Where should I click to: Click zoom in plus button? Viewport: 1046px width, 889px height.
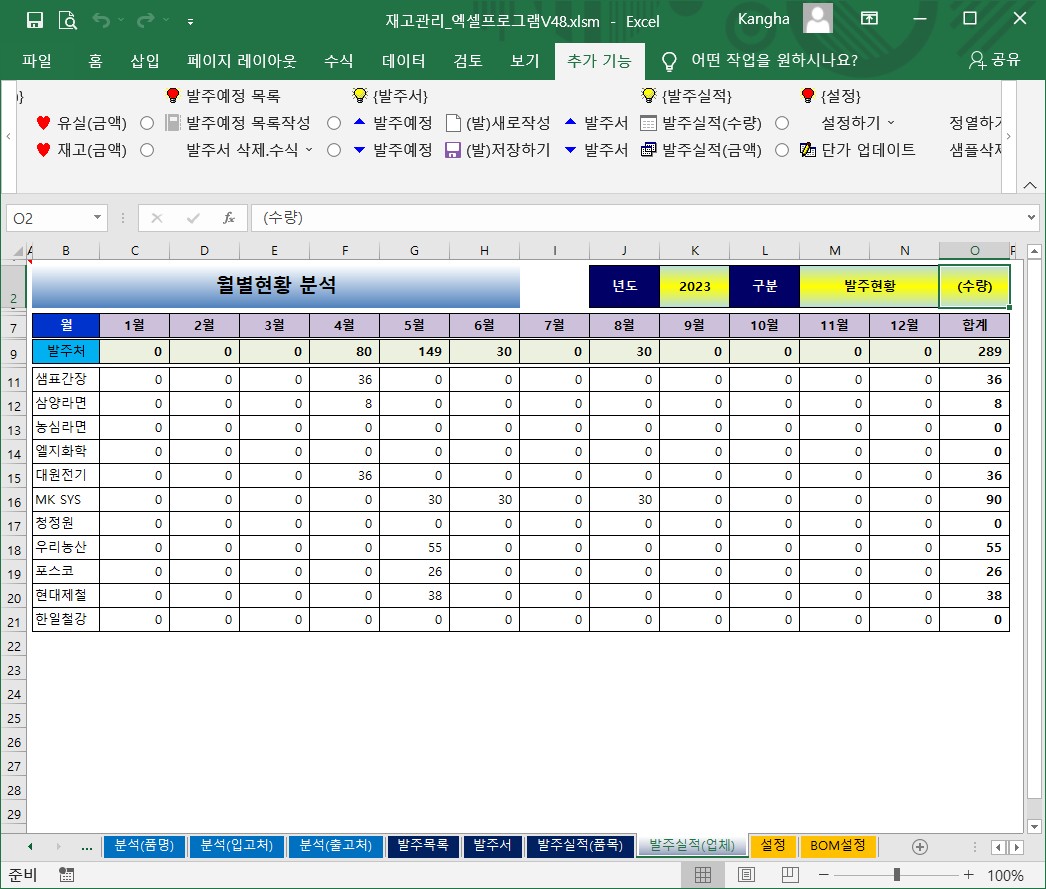(x=969, y=874)
